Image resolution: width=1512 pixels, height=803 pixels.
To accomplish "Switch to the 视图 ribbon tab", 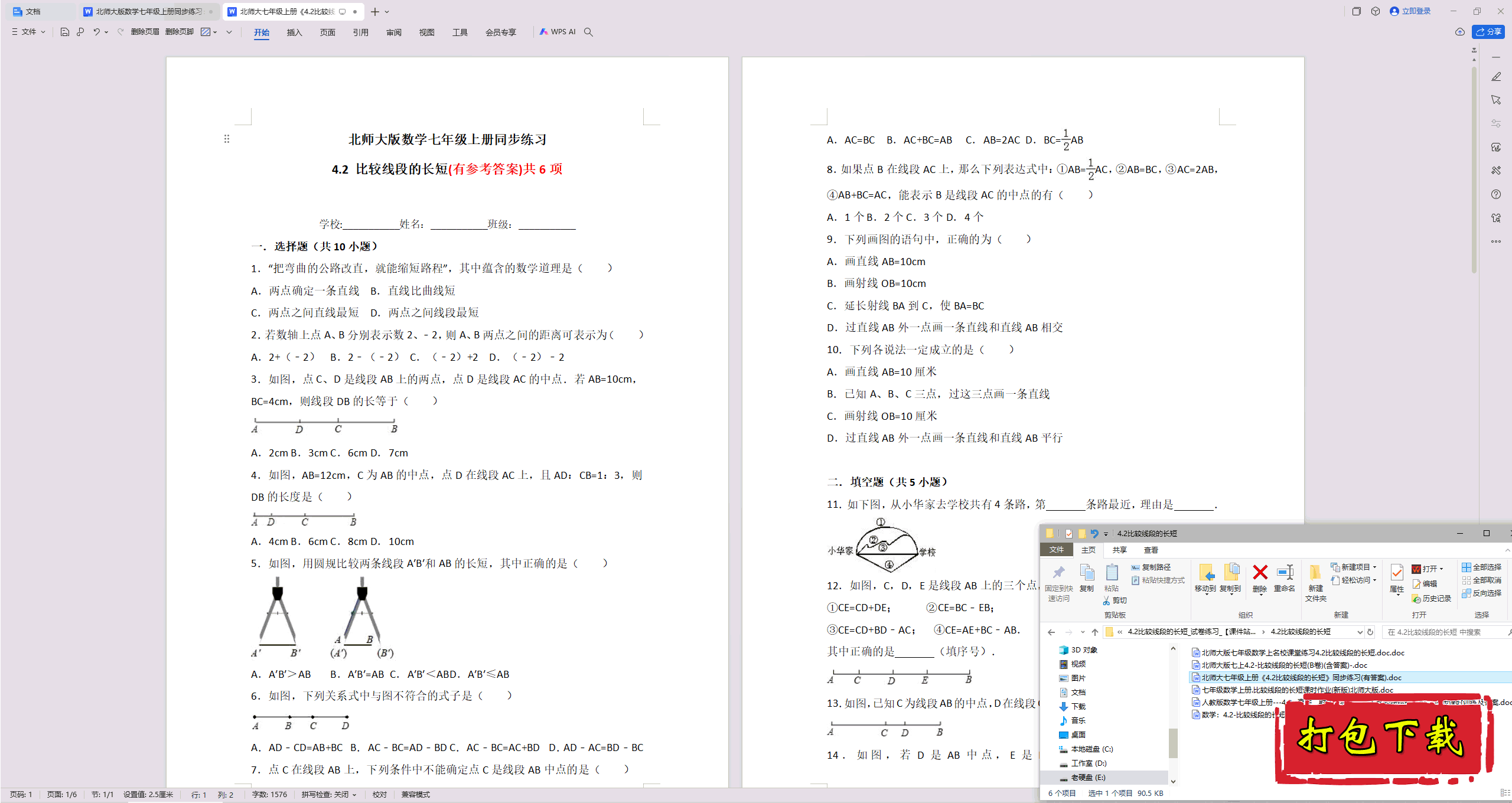I will (426, 32).
